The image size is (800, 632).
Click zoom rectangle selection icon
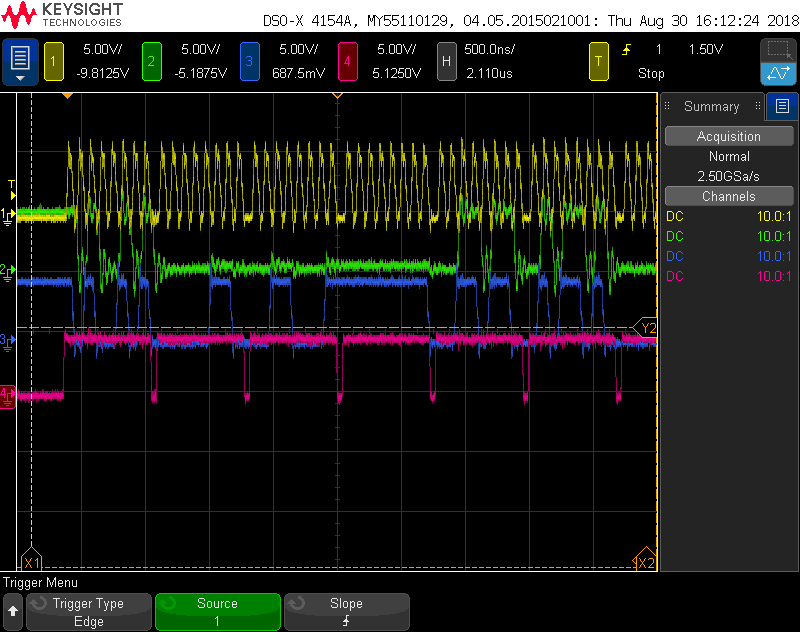point(778,50)
